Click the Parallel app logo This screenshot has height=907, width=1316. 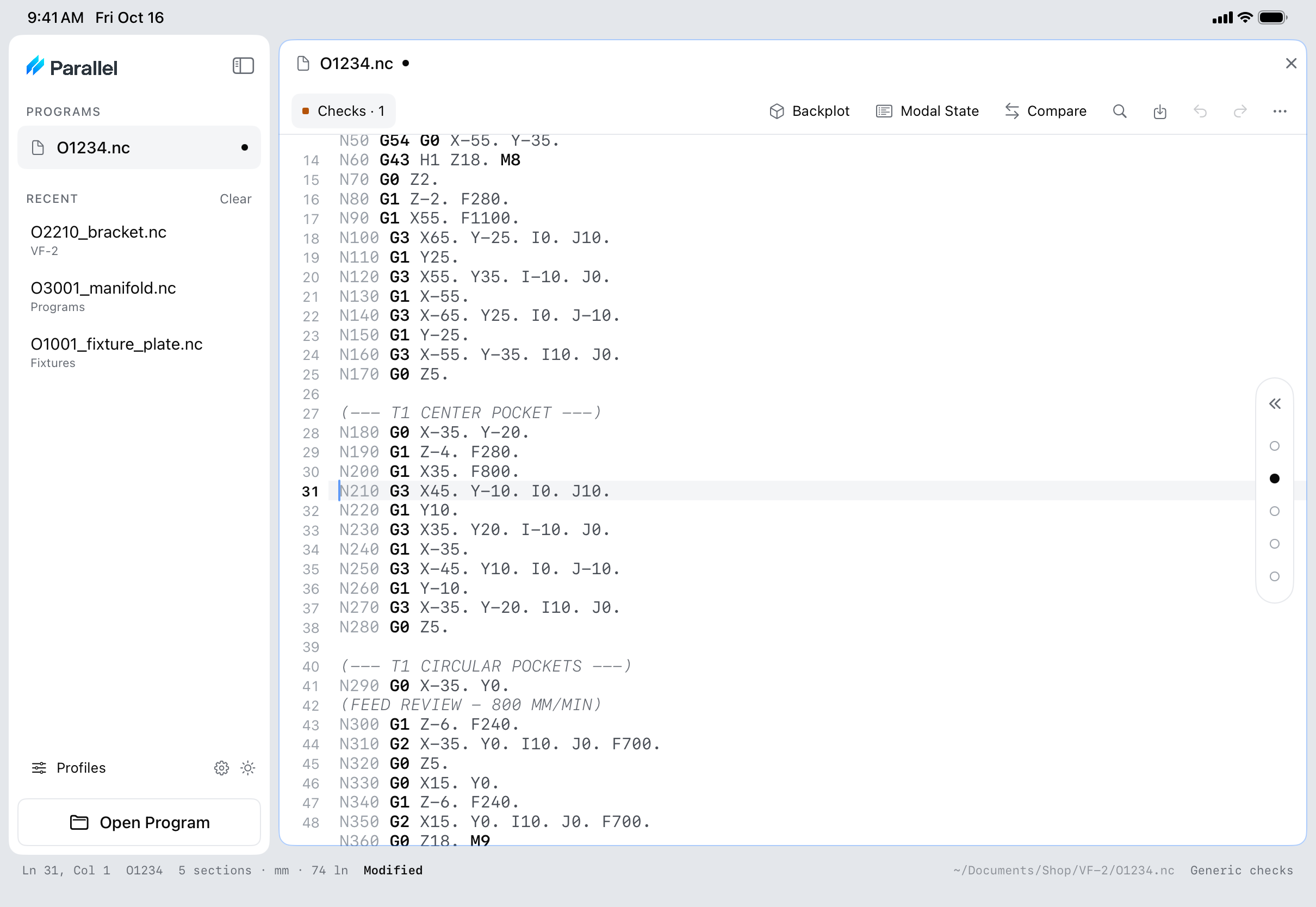click(x=72, y=67)
